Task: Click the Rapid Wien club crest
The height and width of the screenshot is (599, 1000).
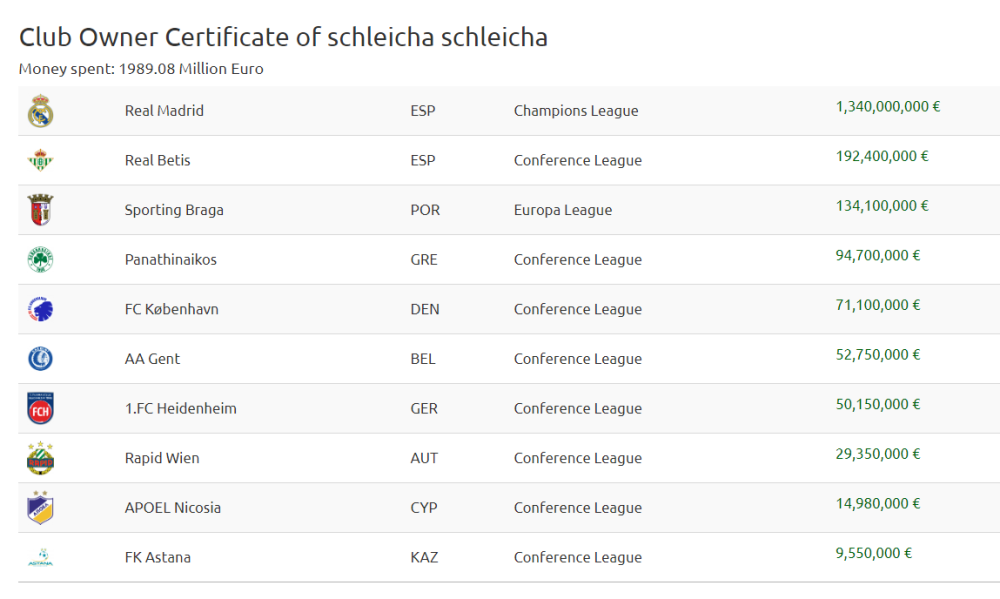Action: (x=40, y=458)
